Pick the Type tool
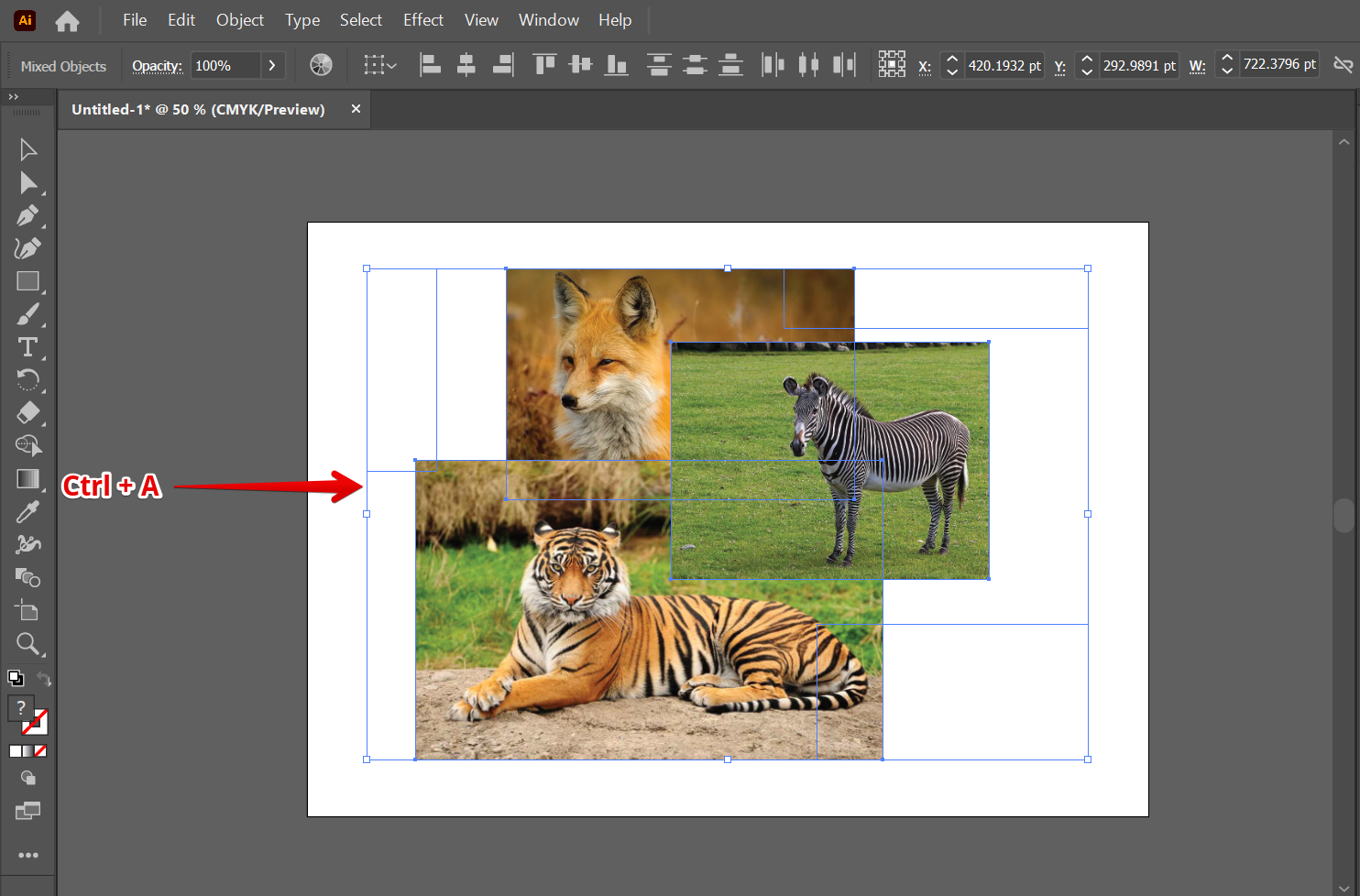 coord(27,347)
